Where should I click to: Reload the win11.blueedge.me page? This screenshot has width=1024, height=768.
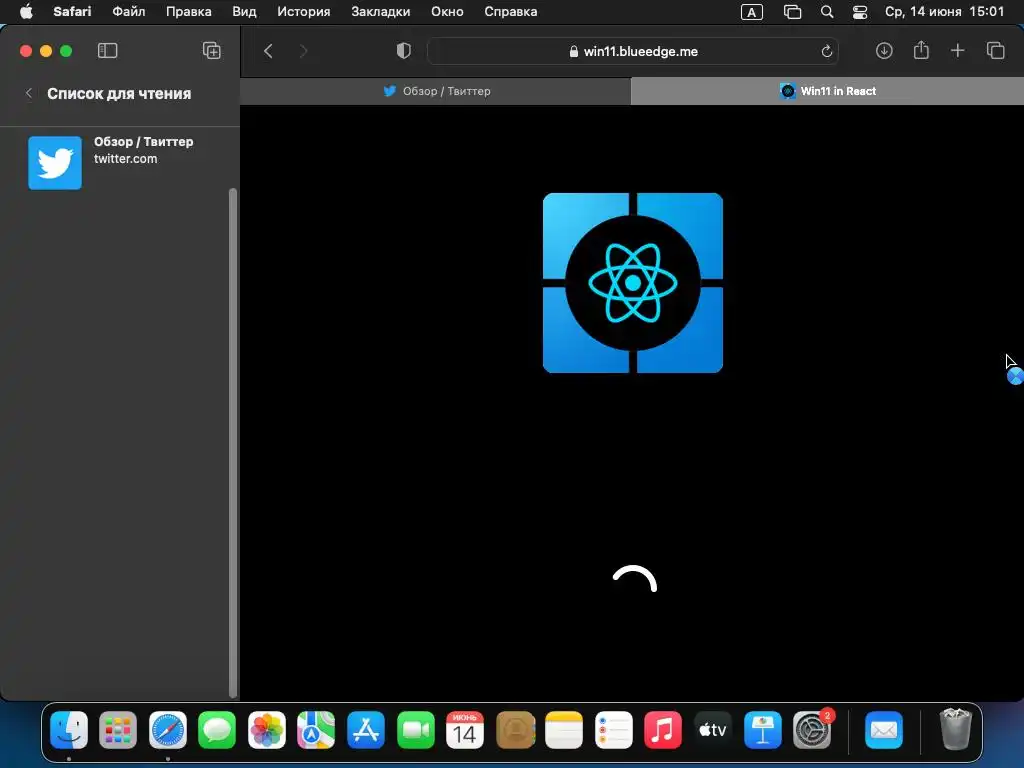tap(827, 51)
